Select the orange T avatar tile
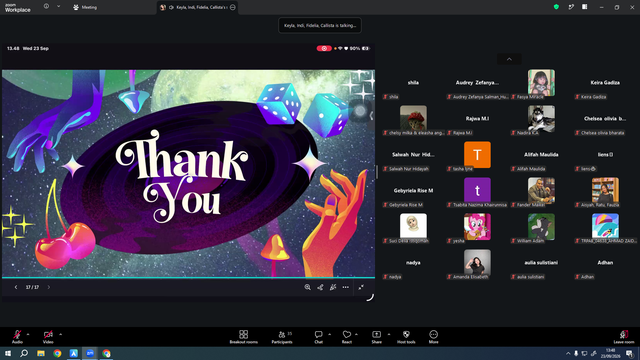This screenshot has width=640, height=360. pos(477,155)
